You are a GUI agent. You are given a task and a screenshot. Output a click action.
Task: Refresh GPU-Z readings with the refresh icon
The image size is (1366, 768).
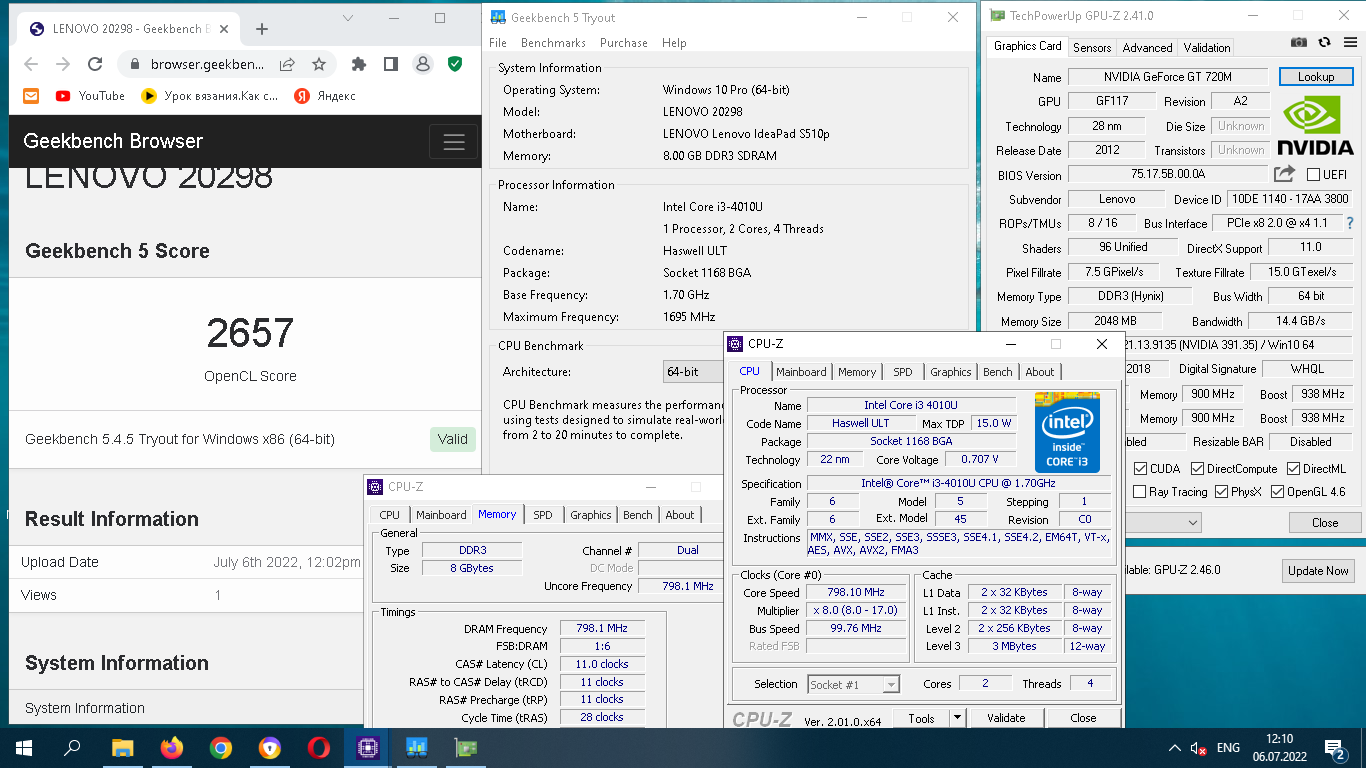(x=1324, y=42)
